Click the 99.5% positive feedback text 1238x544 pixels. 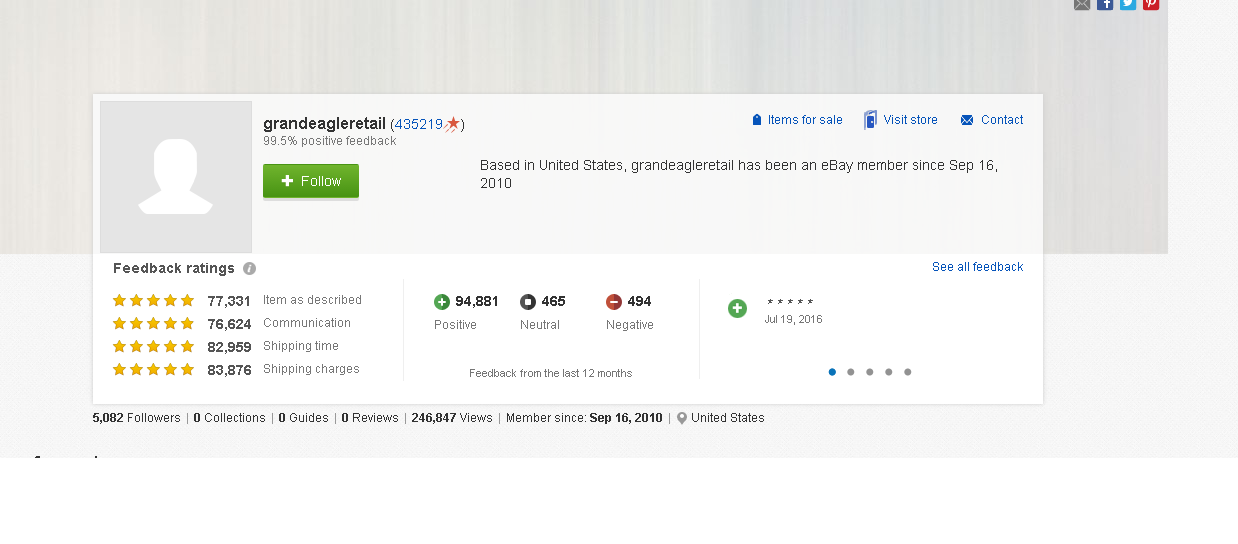pos(330,141)
